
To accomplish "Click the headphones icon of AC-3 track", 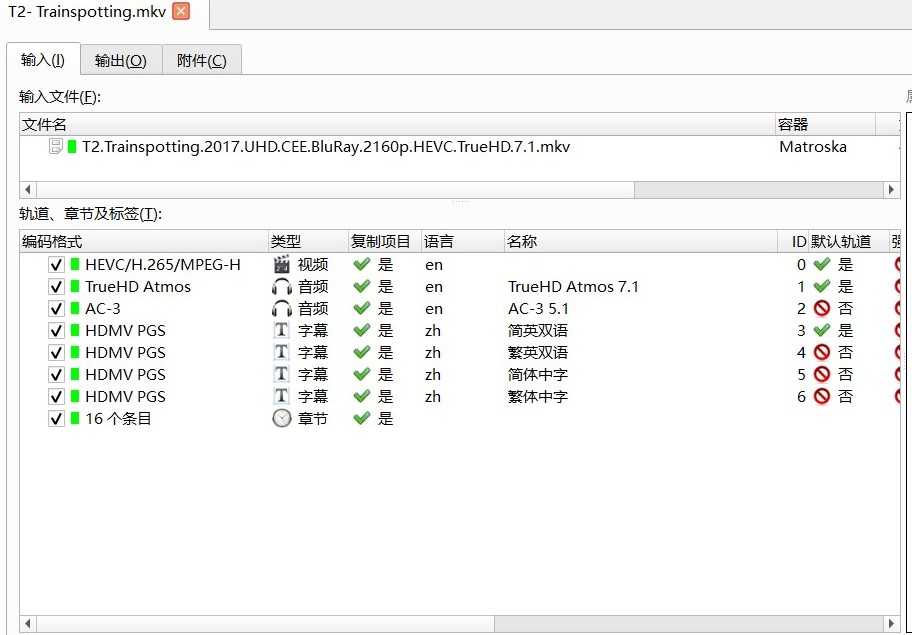I will (281, 309).
